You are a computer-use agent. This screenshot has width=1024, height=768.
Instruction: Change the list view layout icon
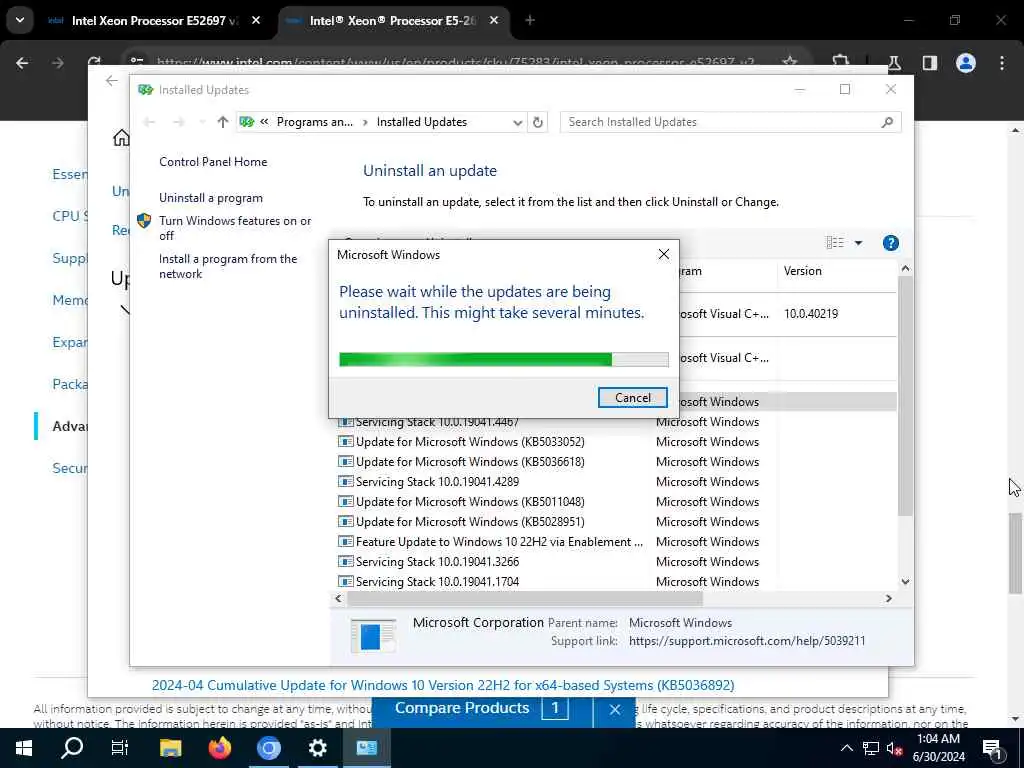835,243
